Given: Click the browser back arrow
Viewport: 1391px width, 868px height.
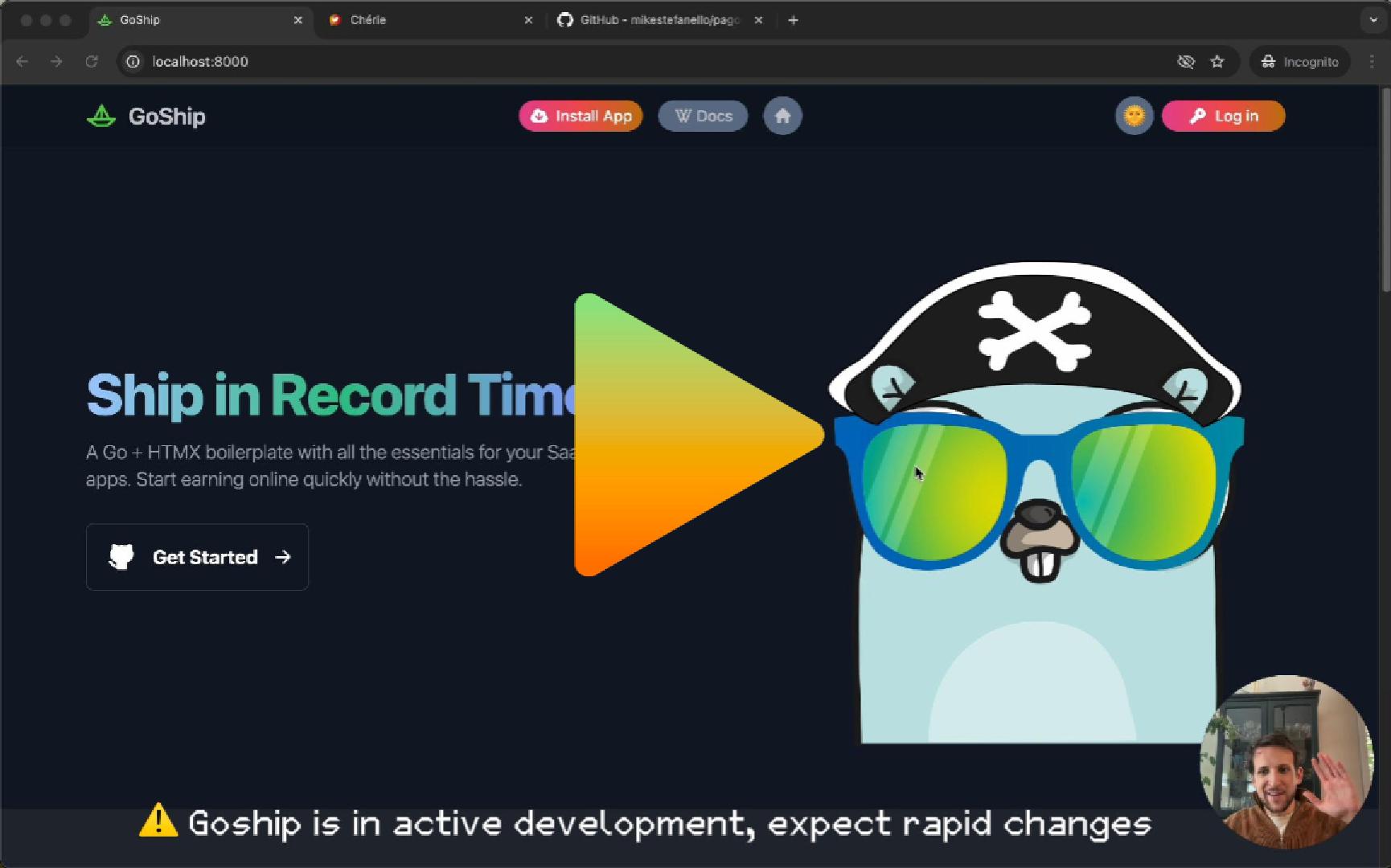Looking at the screenshot, I should 23,62.
